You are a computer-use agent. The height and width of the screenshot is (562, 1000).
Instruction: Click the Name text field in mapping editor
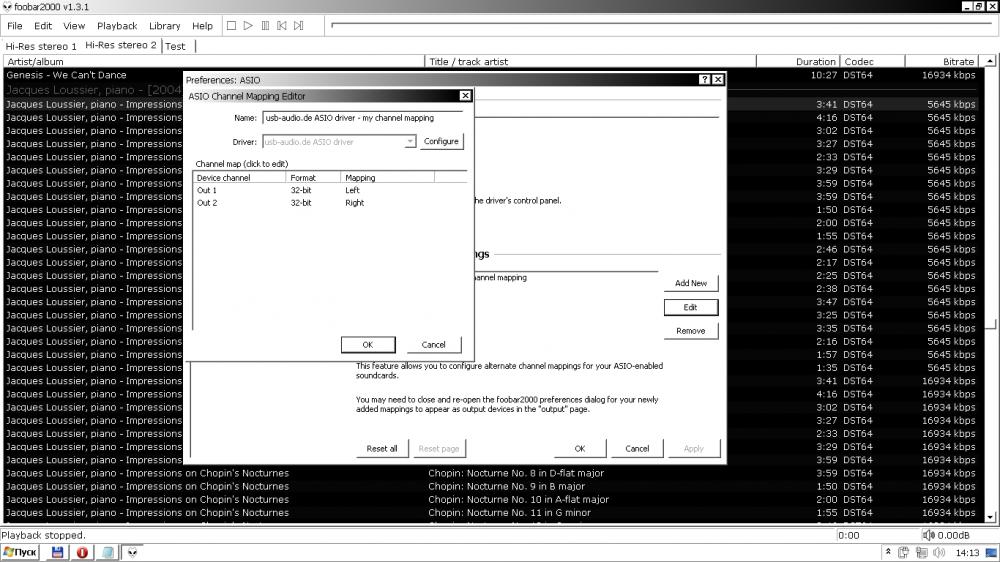pos(363,118)
